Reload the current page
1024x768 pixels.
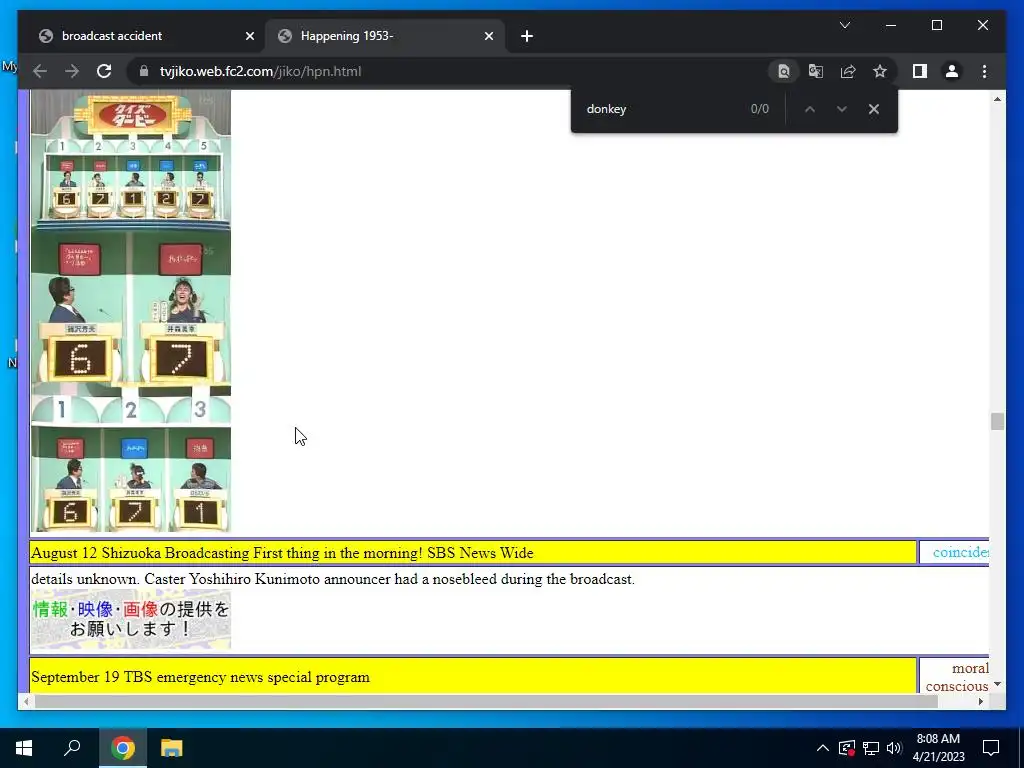point(104,71)
